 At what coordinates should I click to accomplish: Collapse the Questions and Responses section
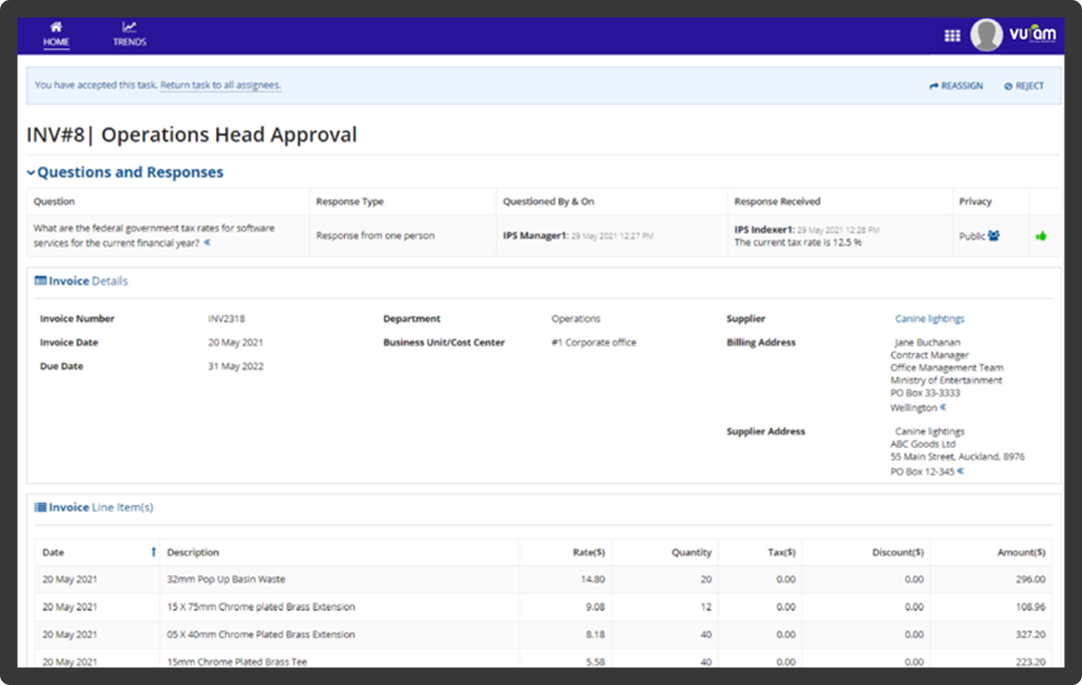(32, 171)
